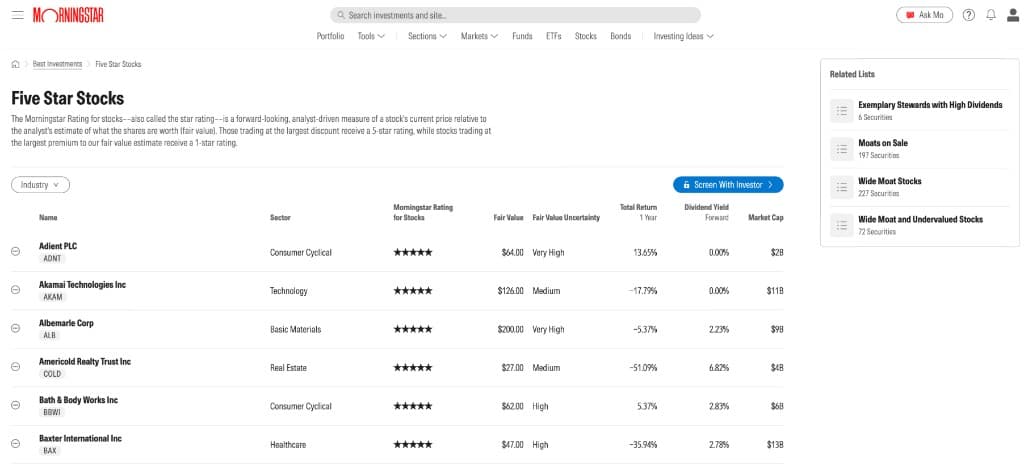Open the Exemplary Stewards list icon

pyautogui.click(x=842, y=110)
